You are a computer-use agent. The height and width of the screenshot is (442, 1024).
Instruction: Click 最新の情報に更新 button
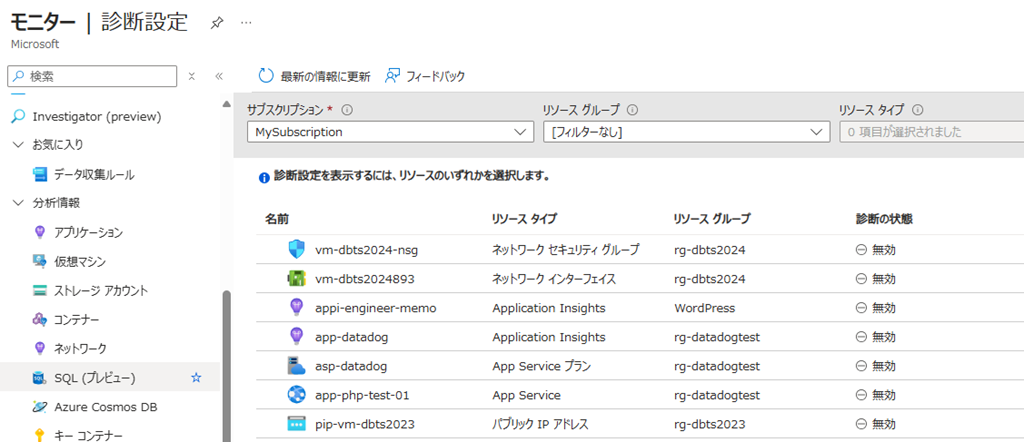click(x=315, y=76)
